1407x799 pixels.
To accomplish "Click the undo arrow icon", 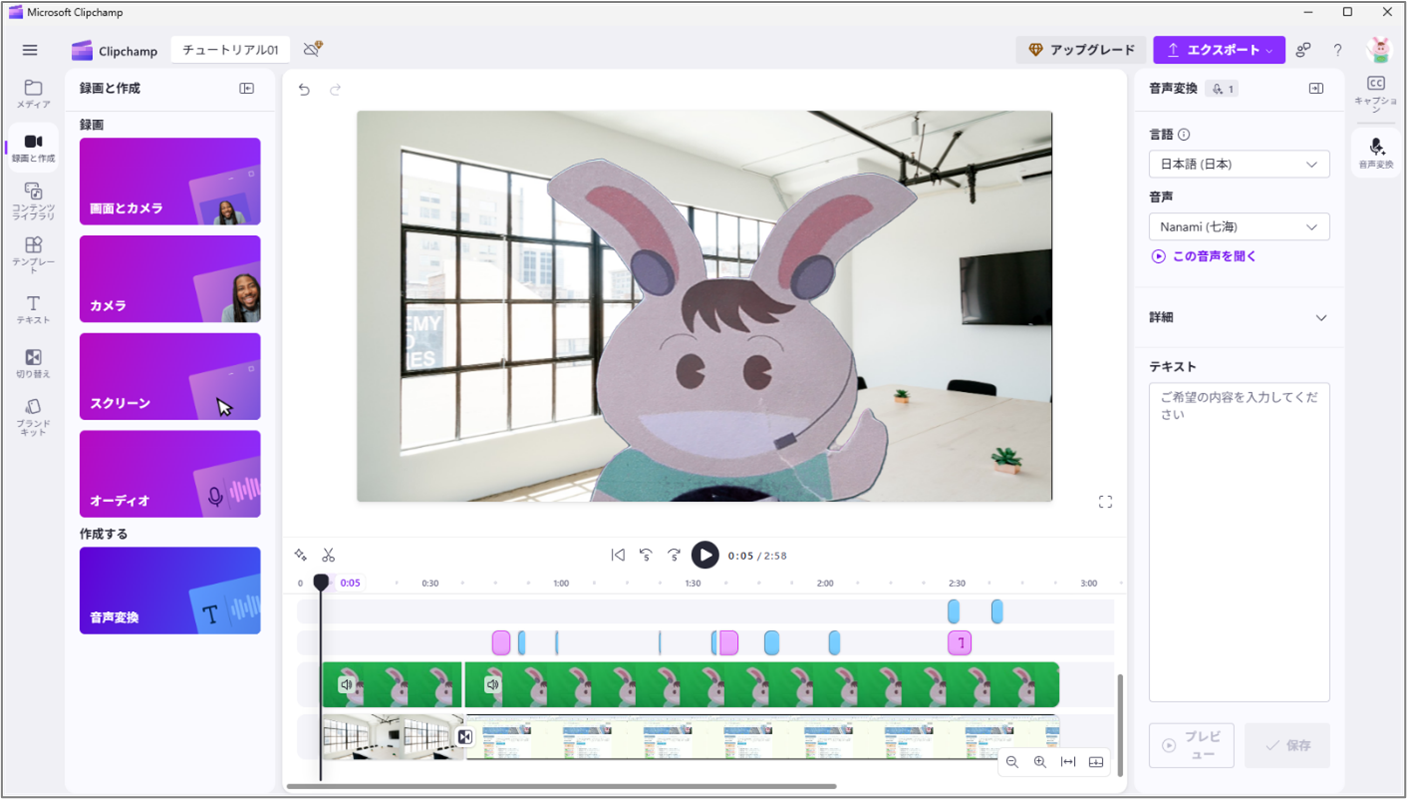I will 304,90.
